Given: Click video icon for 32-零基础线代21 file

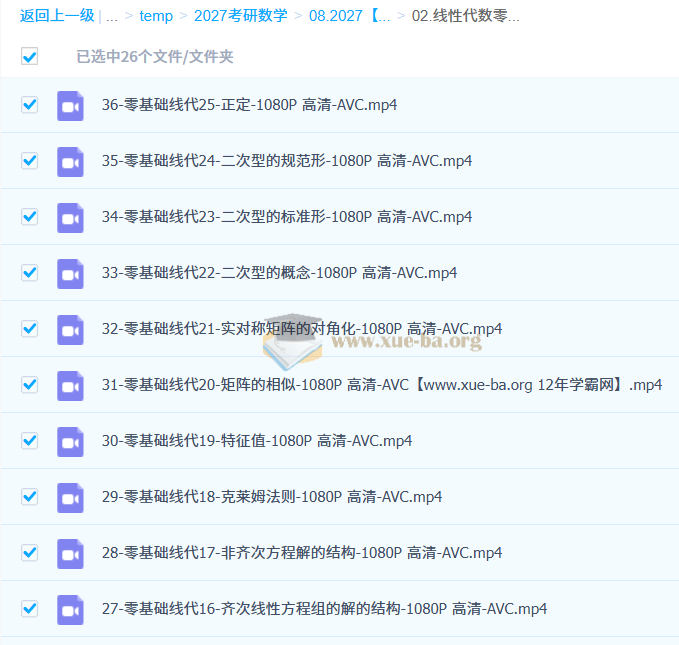Looking at the screenshot, I should (x=69, y=329).
